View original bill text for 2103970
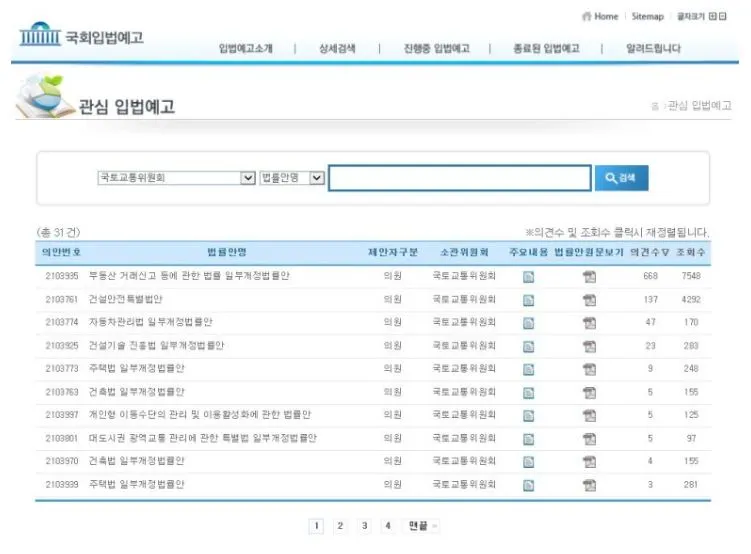Screen dimensions: 751x554 pyautogui.click(x=590, y=461)
